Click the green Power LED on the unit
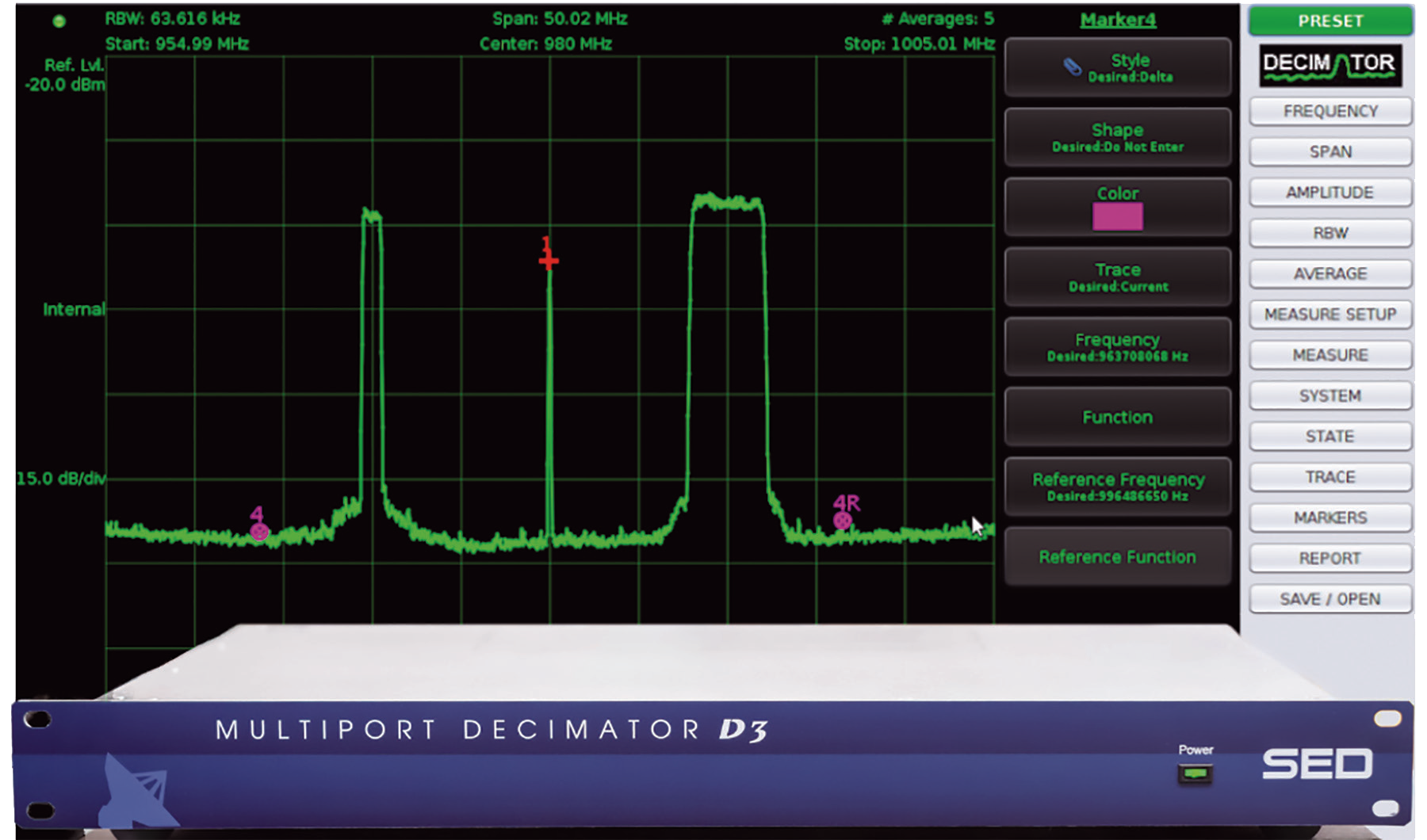 (x=1196, y=773)
